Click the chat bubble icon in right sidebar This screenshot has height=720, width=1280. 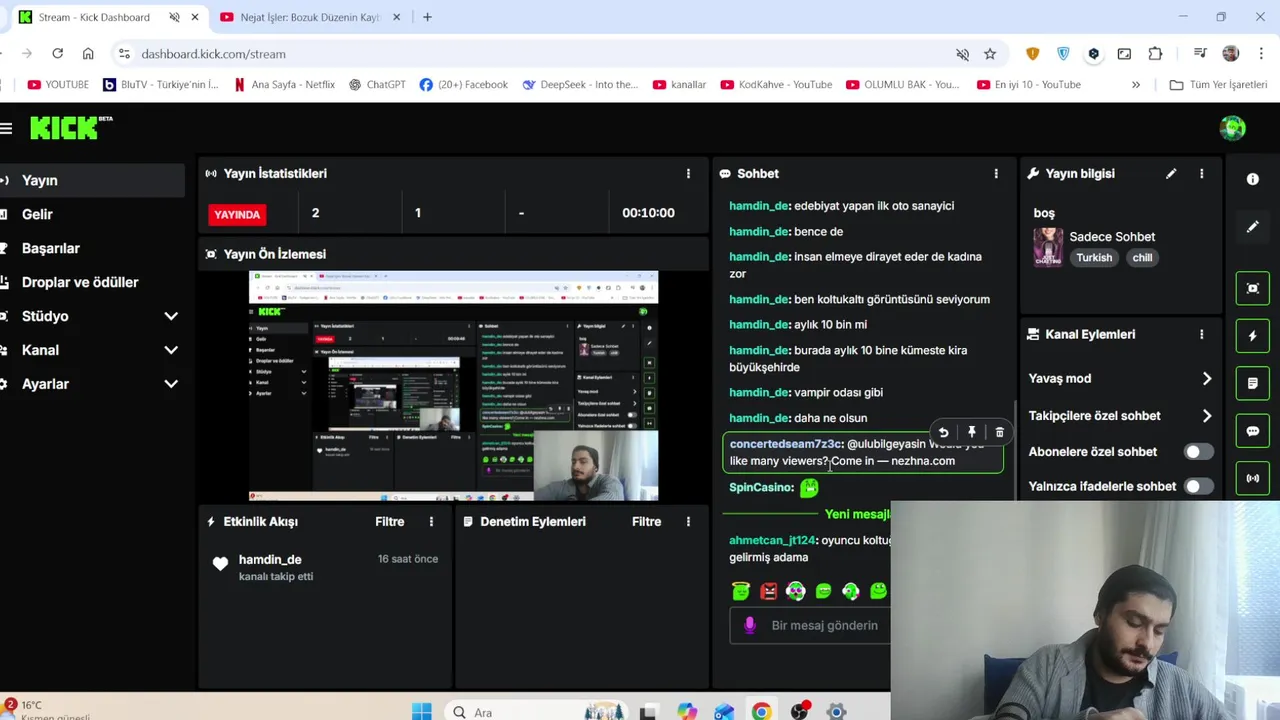[x=1253, y=431]
